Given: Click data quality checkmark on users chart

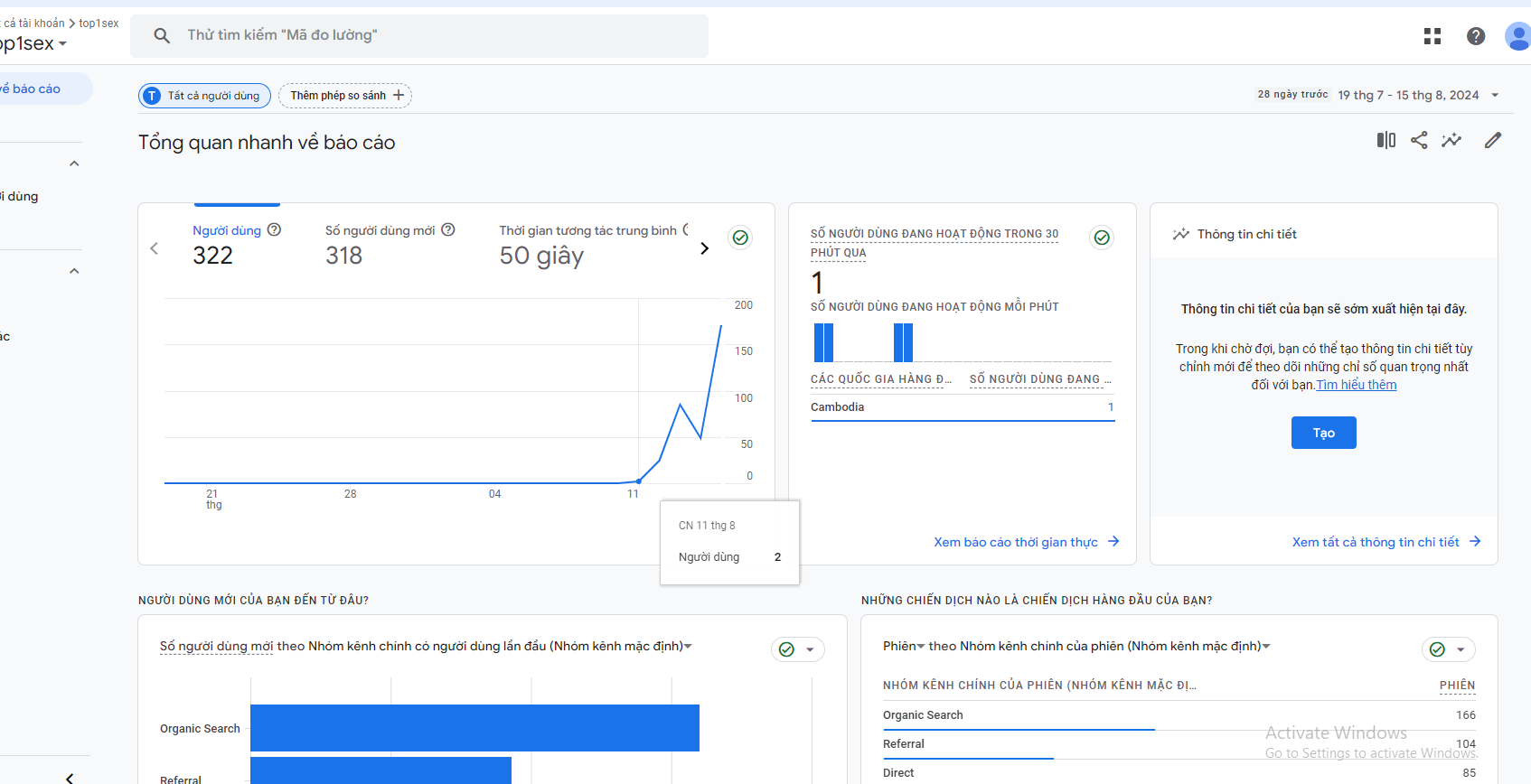Looking at the screenshot, I should (740, 238).
